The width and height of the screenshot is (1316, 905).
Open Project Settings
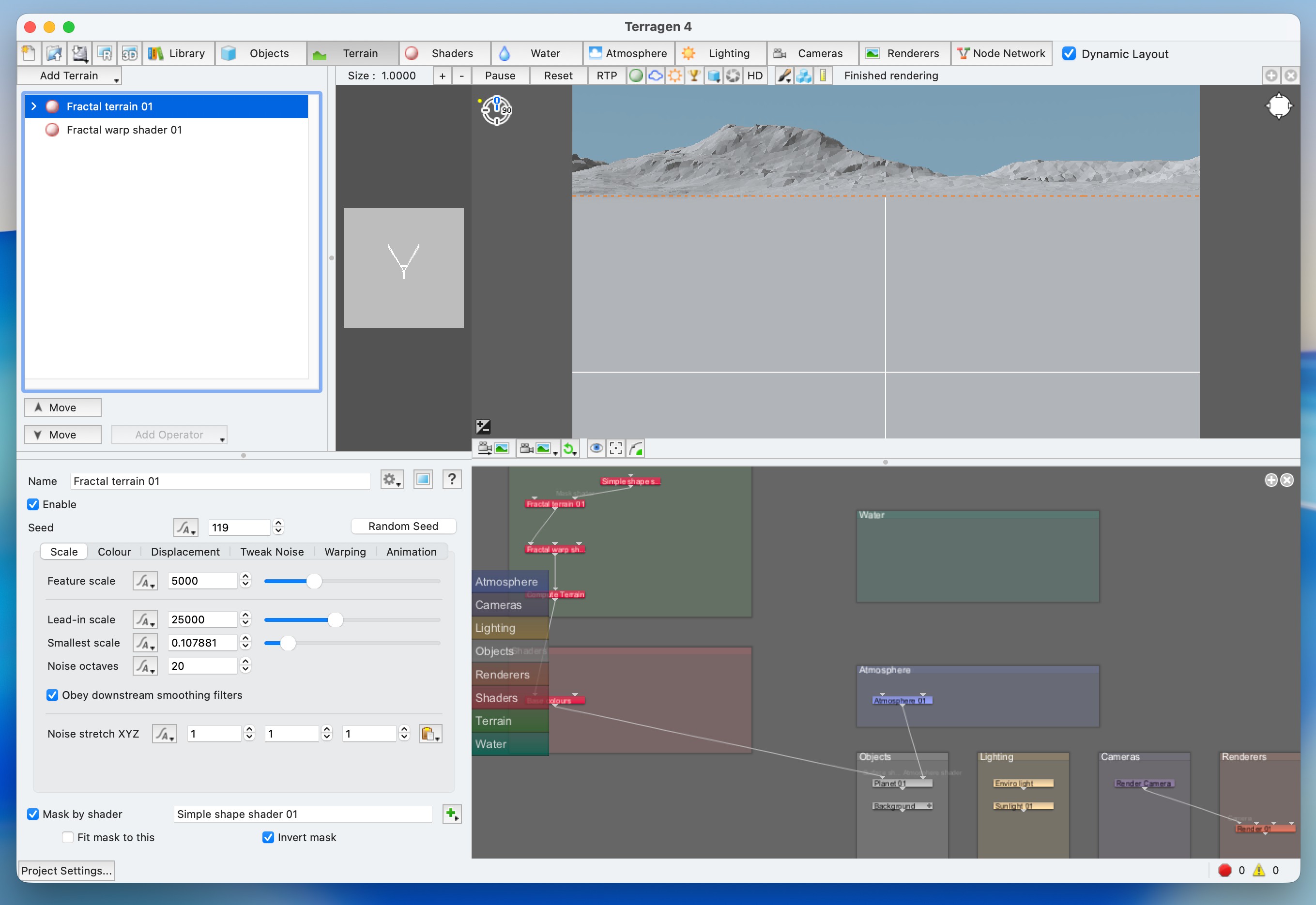click(66, 871)
